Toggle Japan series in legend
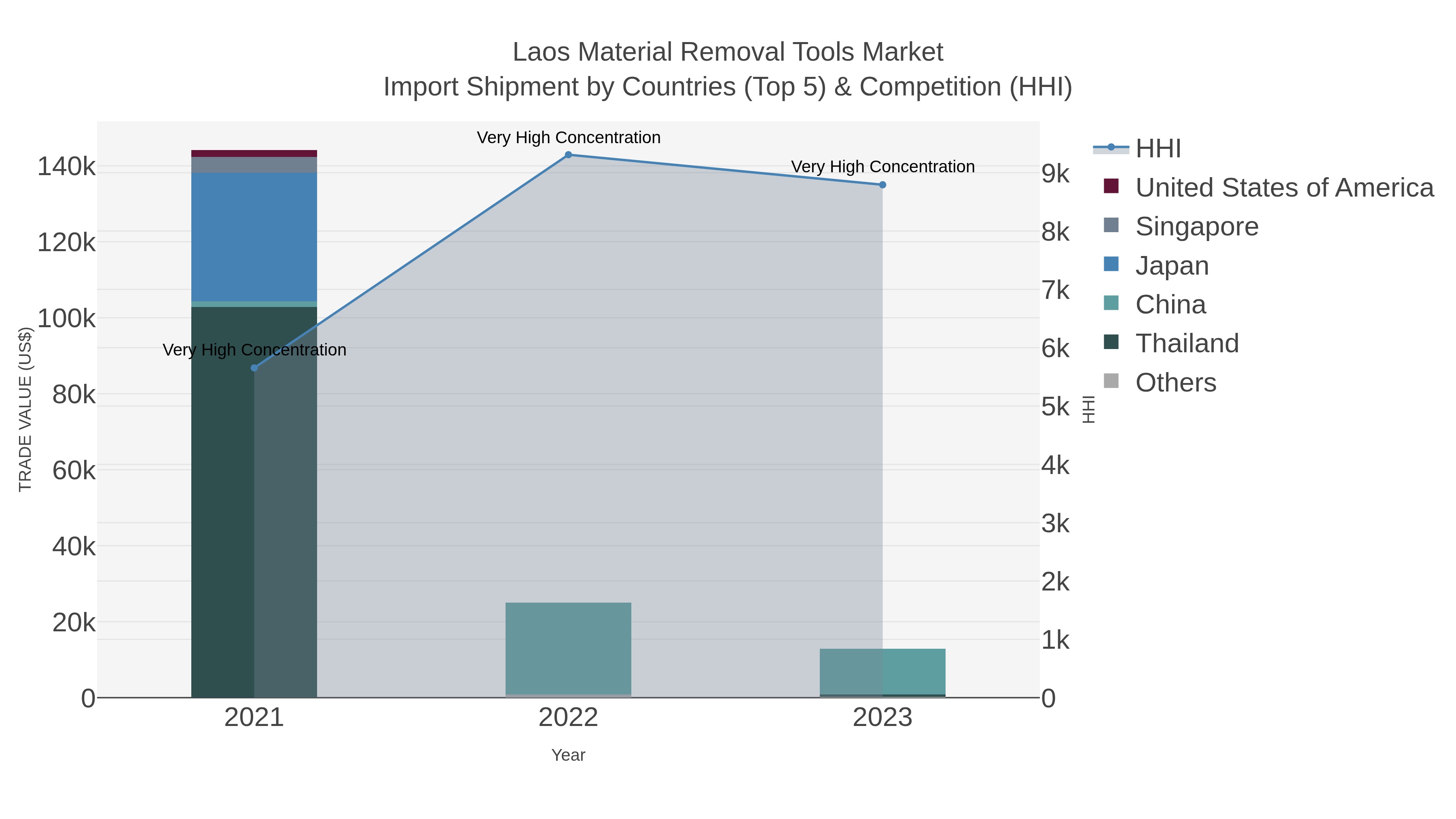Viewport: 1456px width, 819px height. [x=1156, y=265]
